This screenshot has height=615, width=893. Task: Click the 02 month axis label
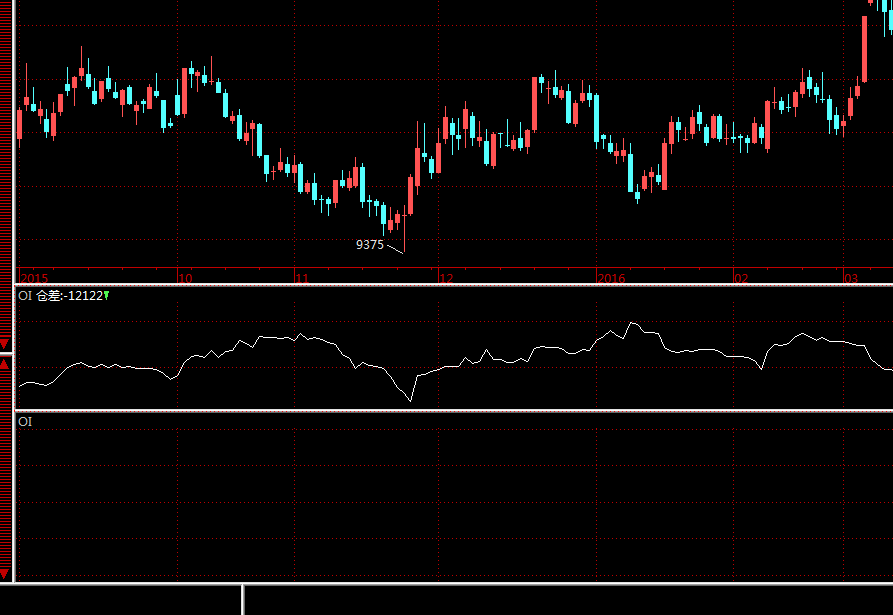(741, 278)
